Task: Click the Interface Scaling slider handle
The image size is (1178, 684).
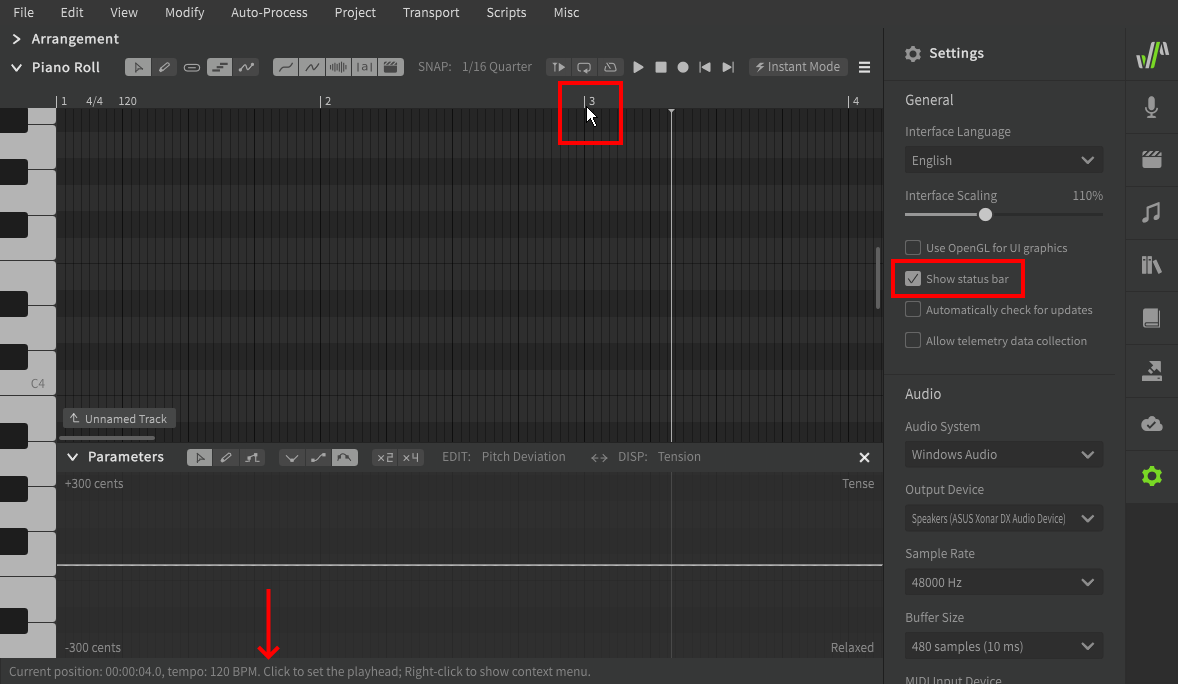Action: click(986, 214)
